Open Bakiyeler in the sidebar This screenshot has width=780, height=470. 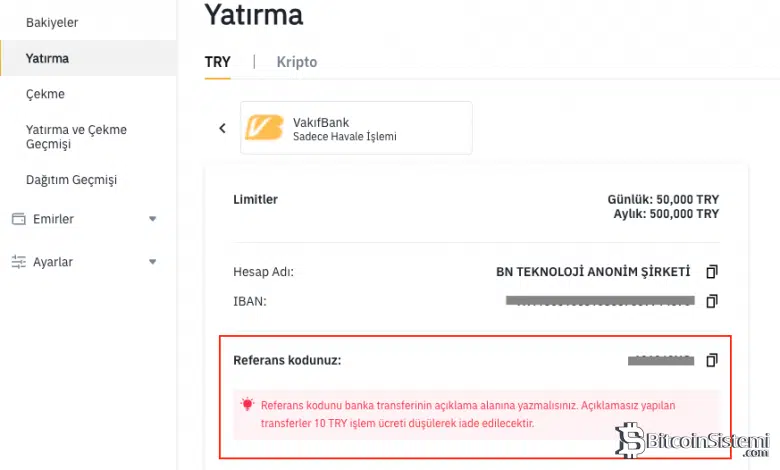coord(52,22)
